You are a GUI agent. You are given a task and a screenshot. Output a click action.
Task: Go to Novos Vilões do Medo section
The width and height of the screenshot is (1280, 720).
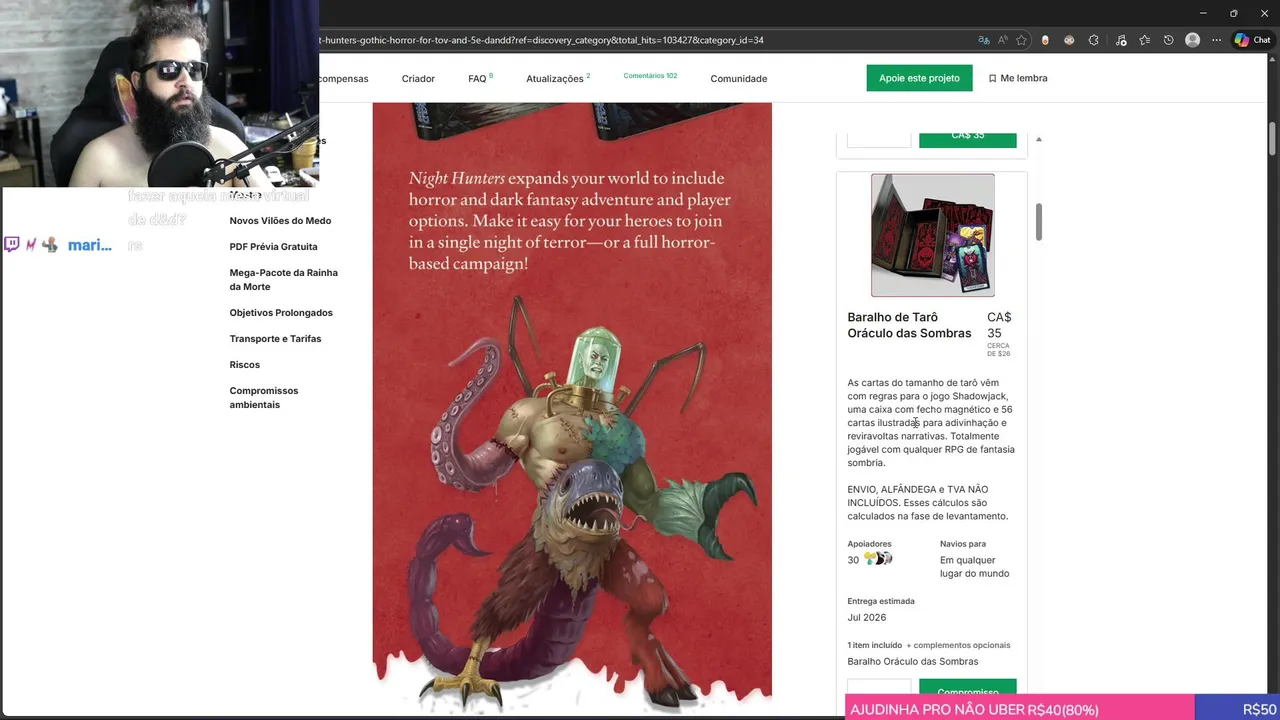(x=280, y=220)
